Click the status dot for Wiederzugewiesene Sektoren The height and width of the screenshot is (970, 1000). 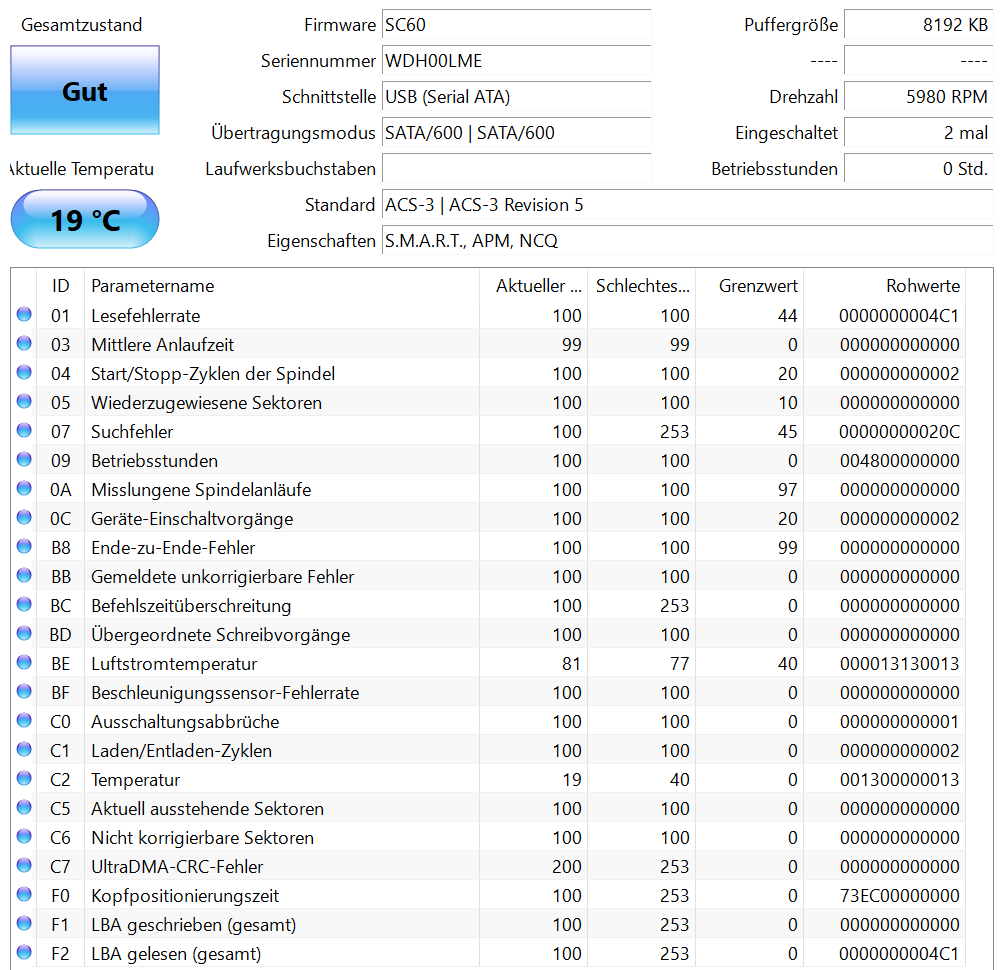[x=24, y=401]
